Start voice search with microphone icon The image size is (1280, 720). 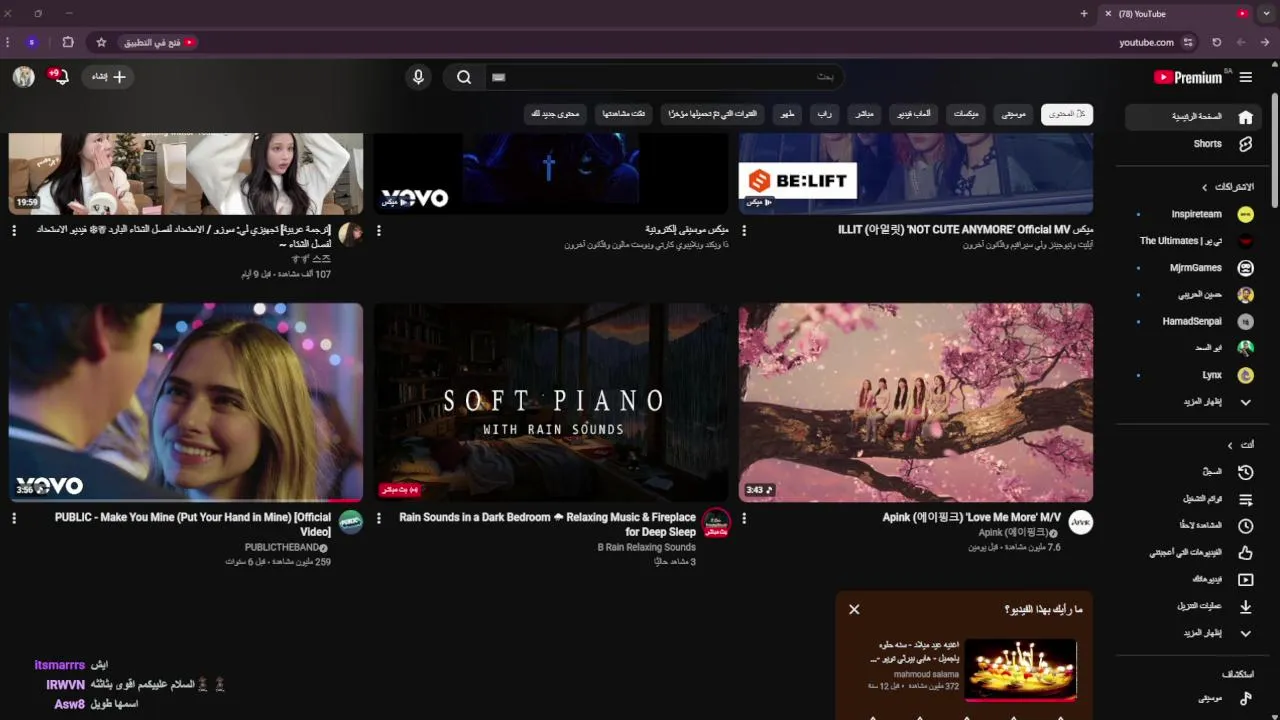tap(418, 77)
